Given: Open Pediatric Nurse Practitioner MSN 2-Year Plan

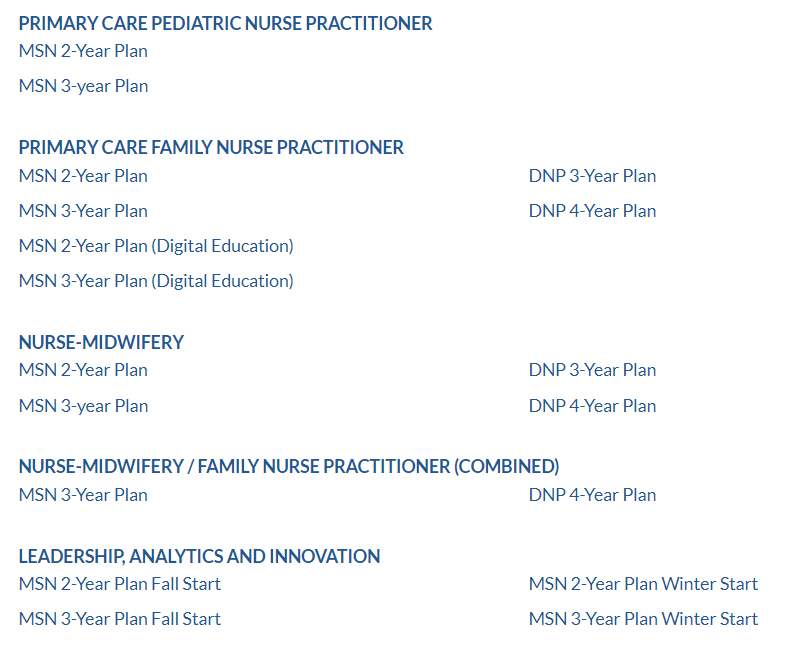Looking at the screenshot, I should click(83, 51).
